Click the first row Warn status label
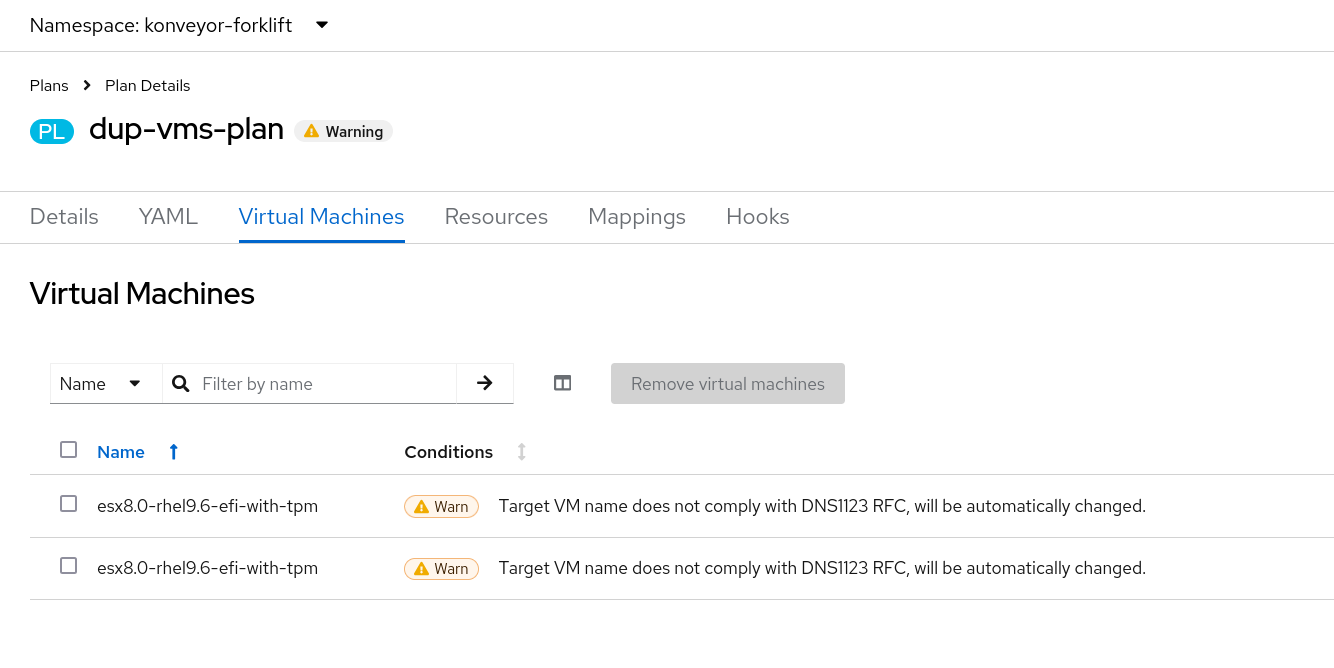 (x=441, y=506)
